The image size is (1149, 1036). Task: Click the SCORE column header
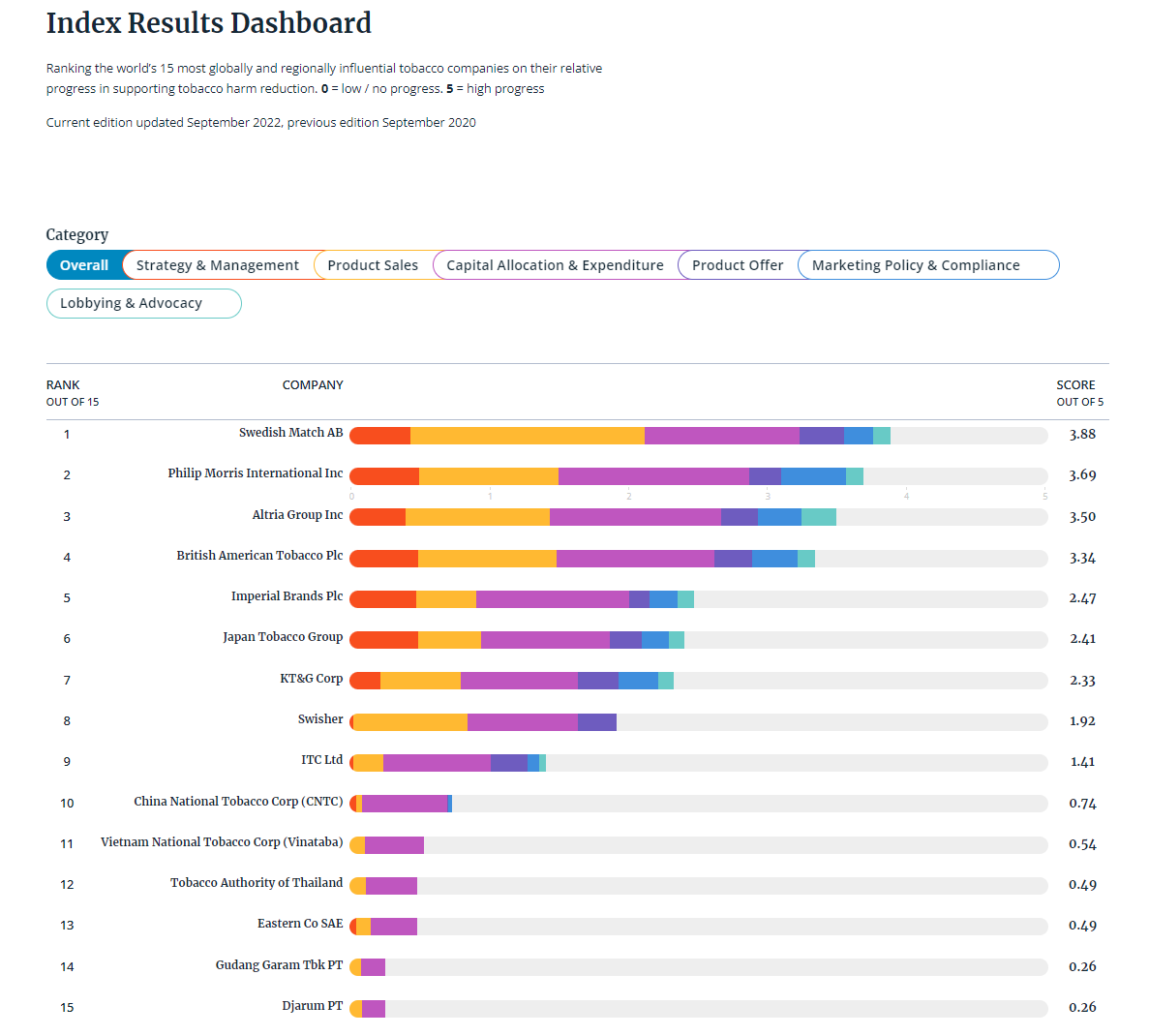point(1076,385)
